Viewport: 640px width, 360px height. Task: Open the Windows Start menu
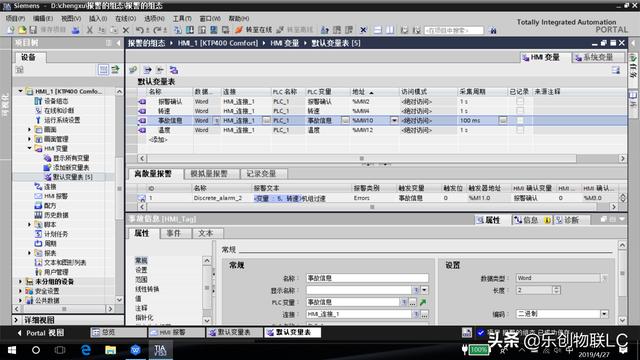[12, 350]
